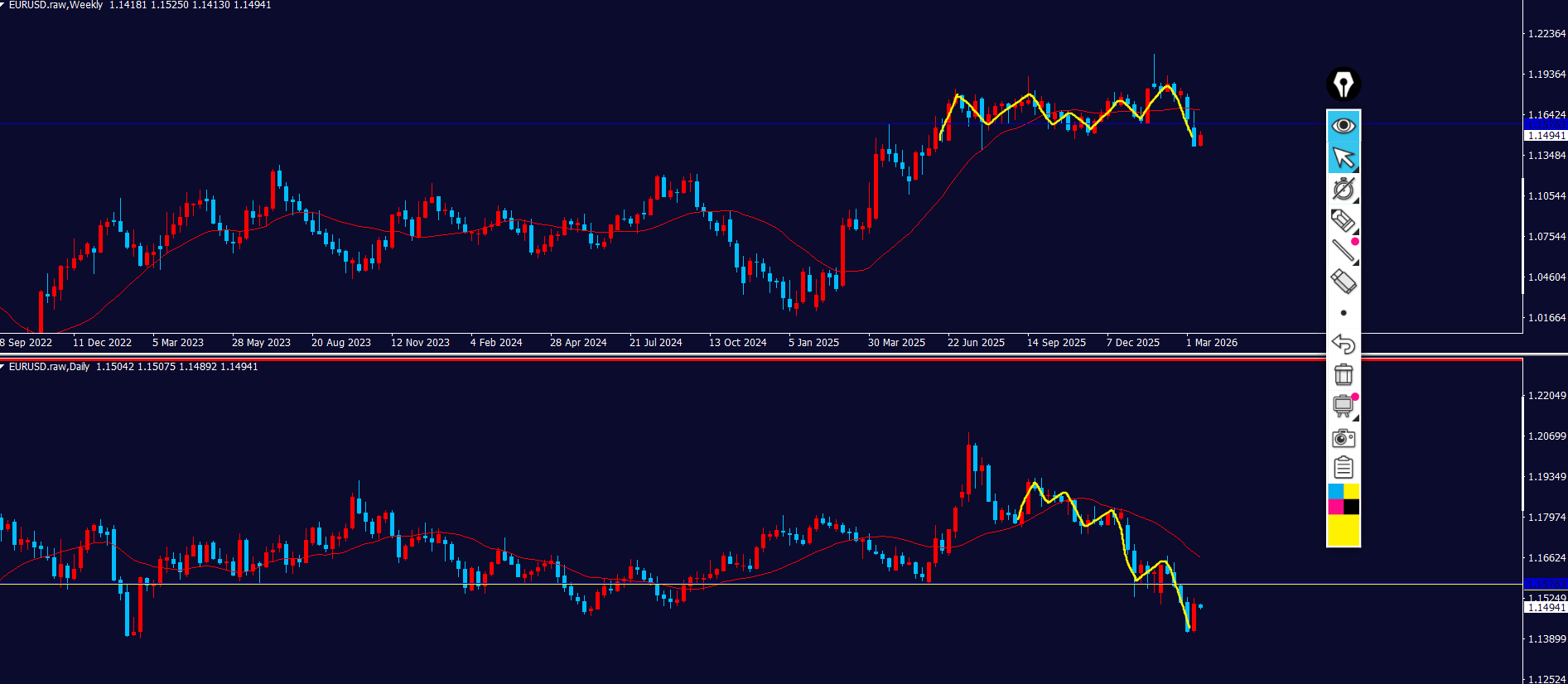Screen dimensions: 1568x684
Task: Select the black color swatch
Action: 1351,507
